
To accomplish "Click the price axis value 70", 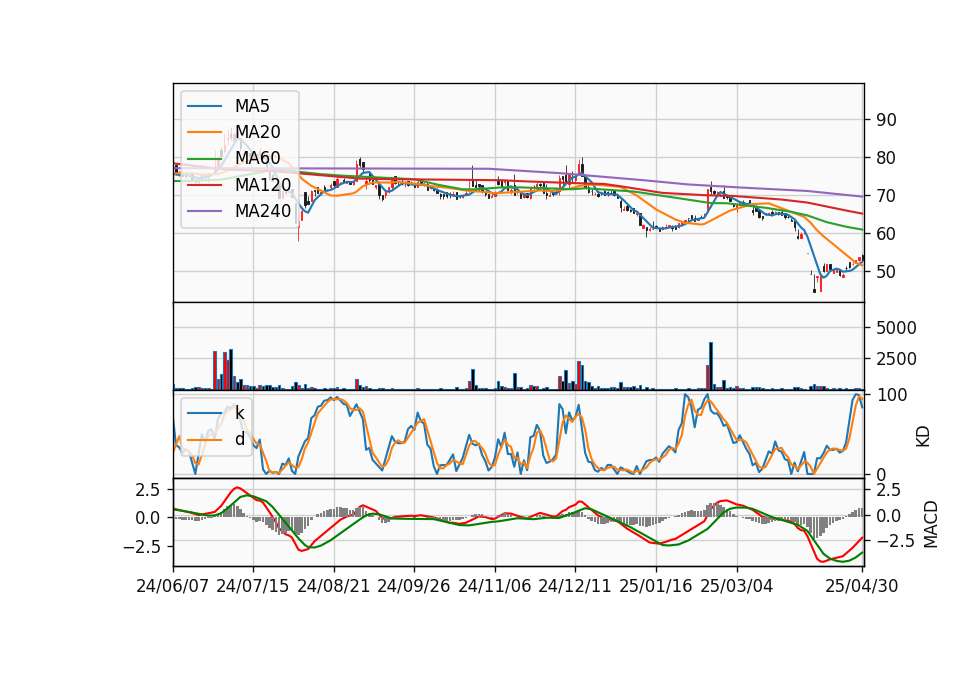I will [x=886, y=196].
